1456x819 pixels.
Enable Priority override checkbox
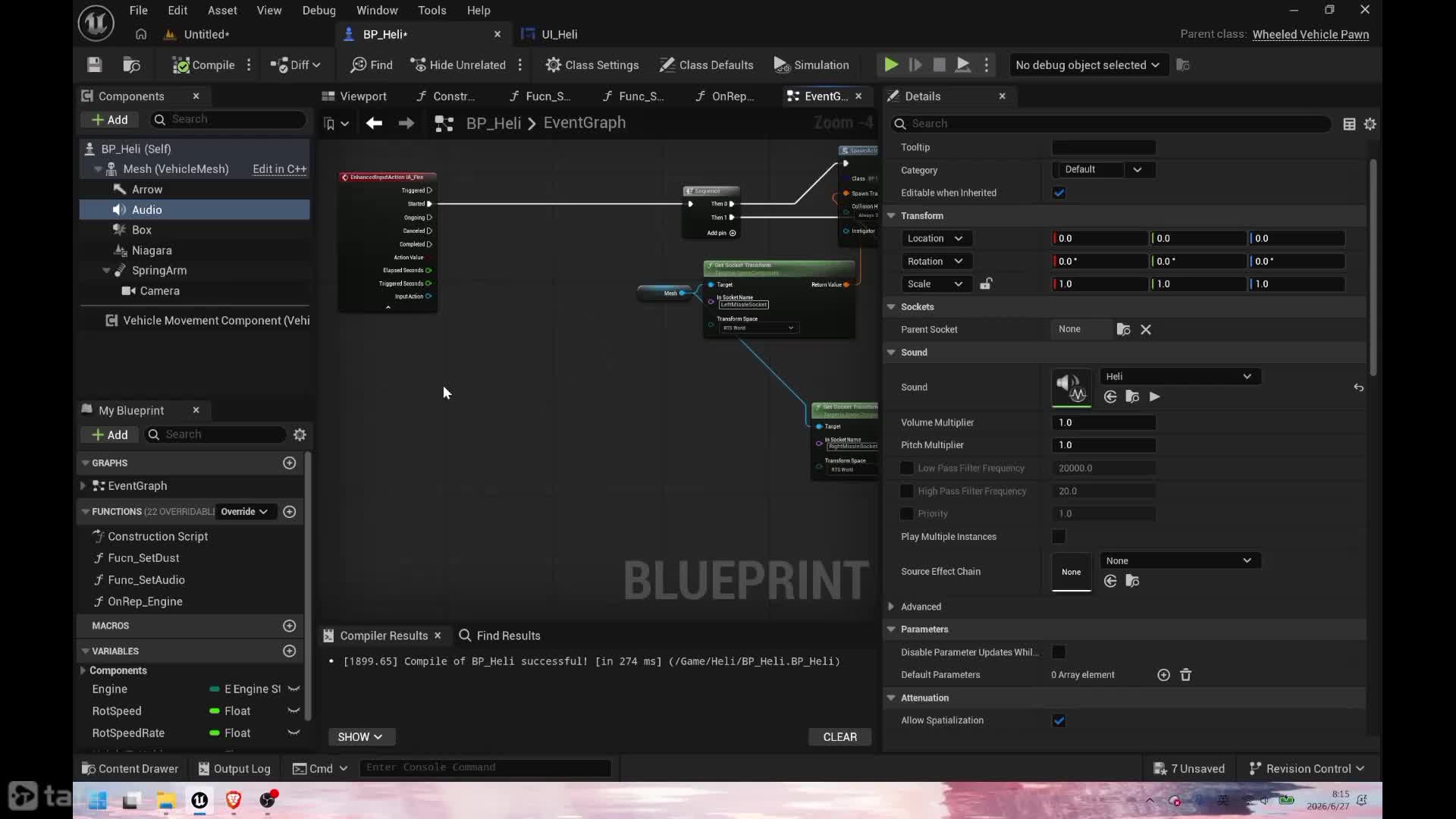(x=907, y=513)
